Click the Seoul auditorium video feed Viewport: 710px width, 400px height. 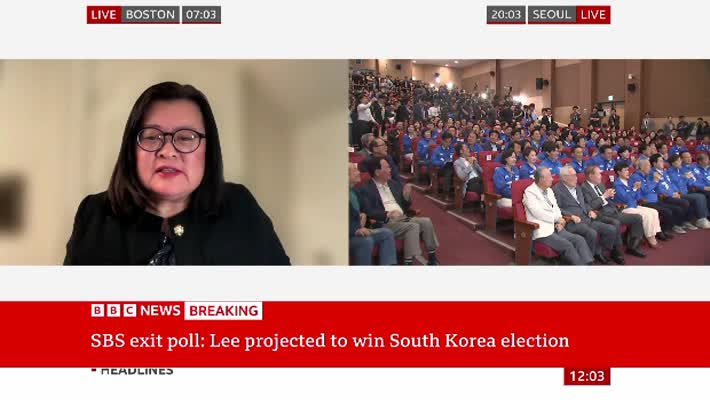click(529, 162)
